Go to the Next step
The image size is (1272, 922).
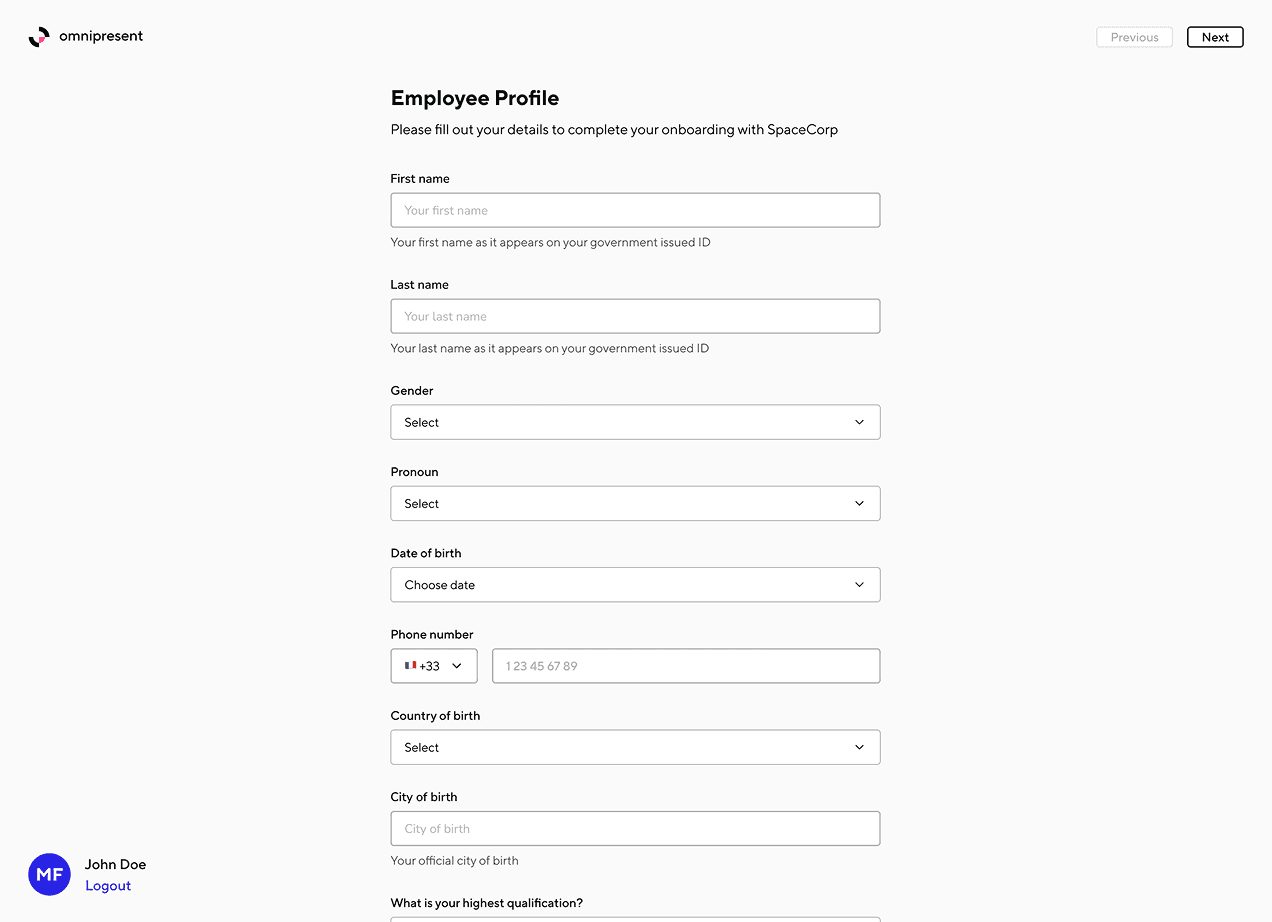click(x=1215, y=37)
